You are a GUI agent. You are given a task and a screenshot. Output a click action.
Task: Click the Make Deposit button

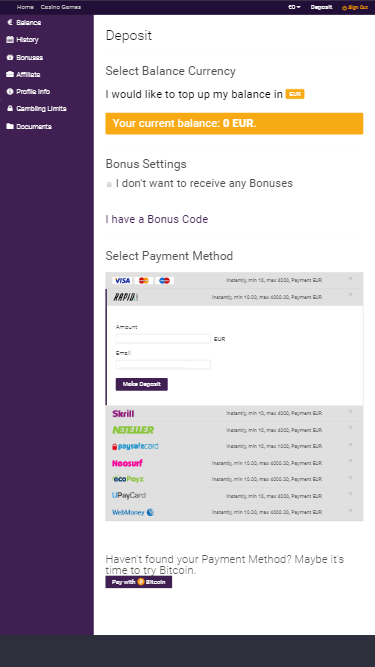click(x=142, y=384)
